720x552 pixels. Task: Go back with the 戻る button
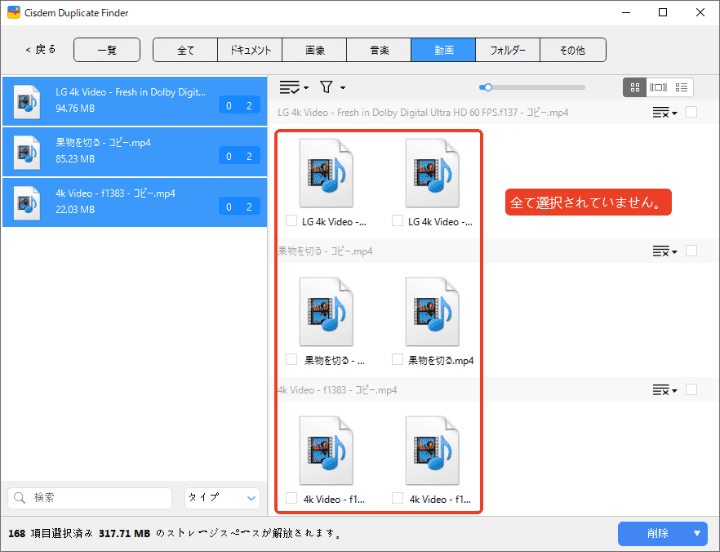(41, 50)
